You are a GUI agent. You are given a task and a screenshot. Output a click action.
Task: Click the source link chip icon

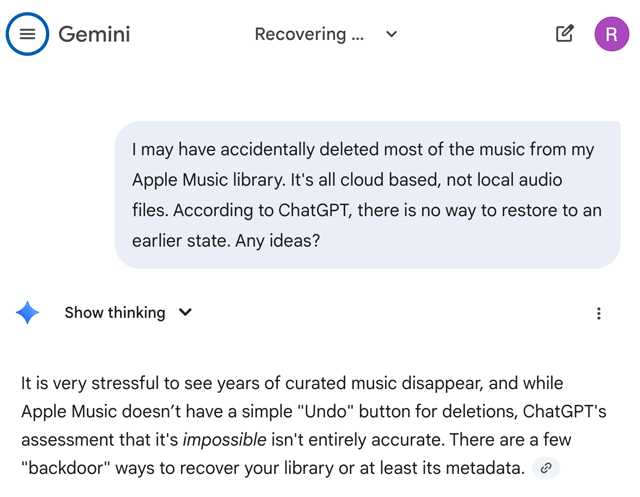(x=545, y=467)
